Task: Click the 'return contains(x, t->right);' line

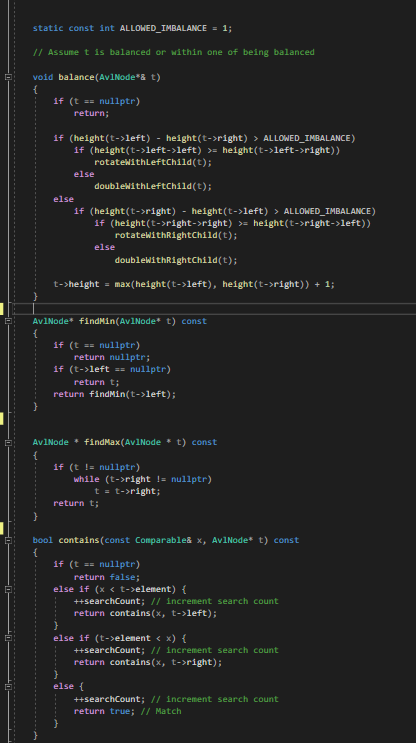Action: click(148, 662)
